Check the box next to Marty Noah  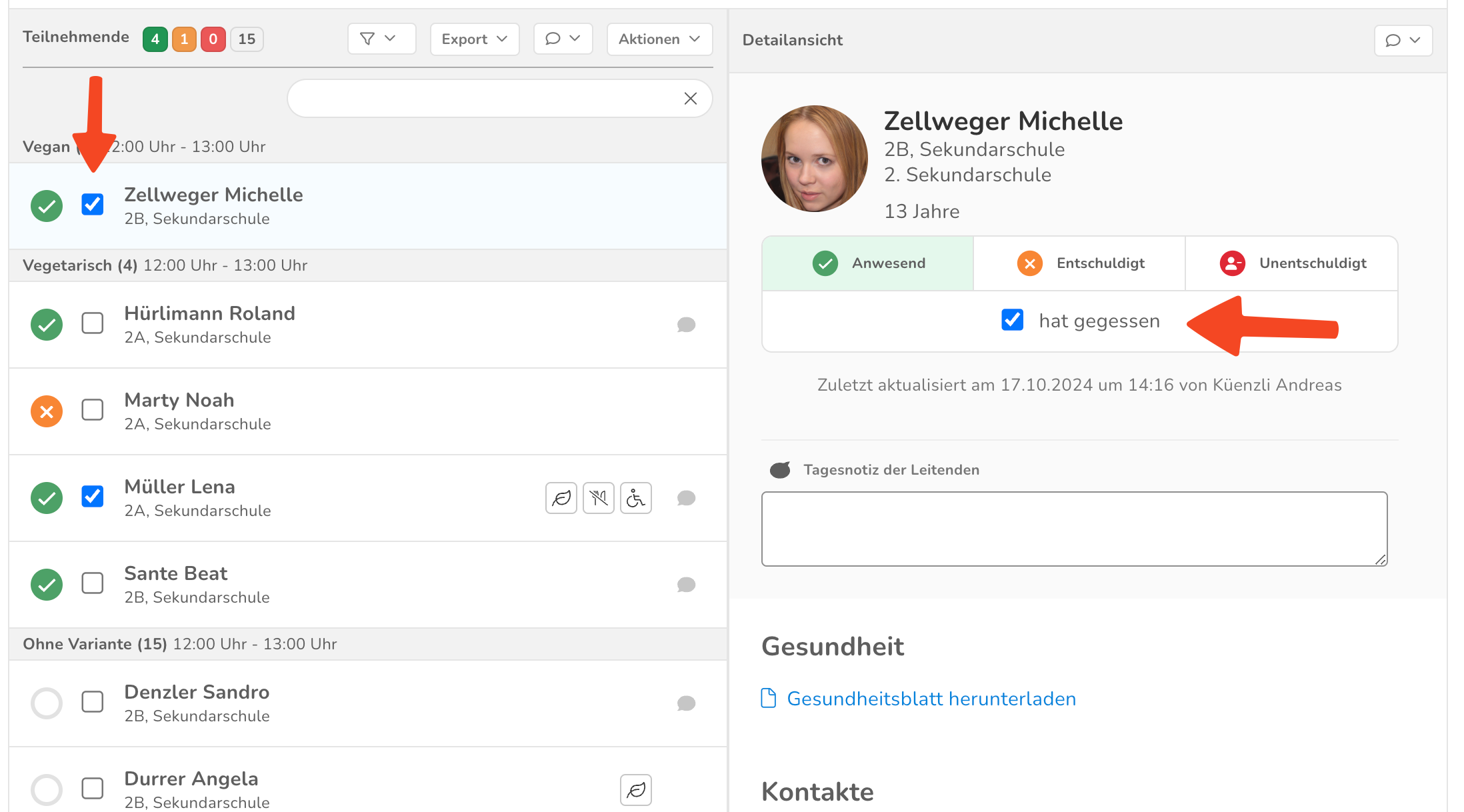pos(93,410)
